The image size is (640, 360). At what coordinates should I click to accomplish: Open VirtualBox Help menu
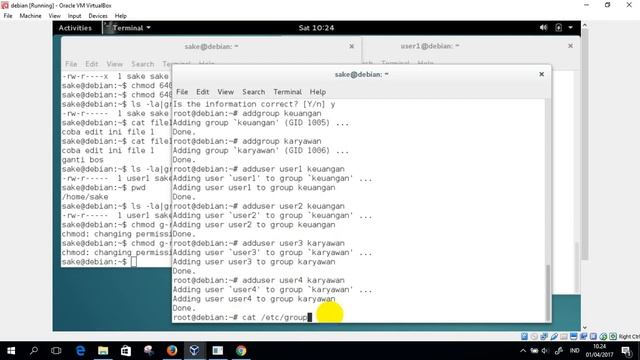coord(121,16)
